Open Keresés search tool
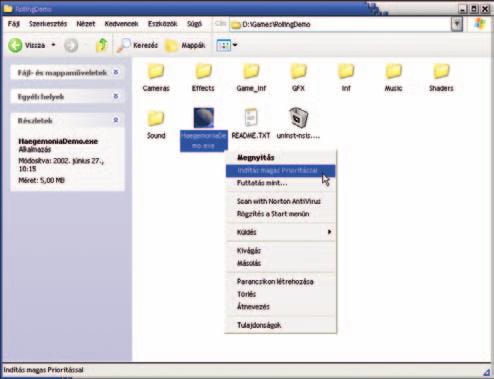 (x=137, y=45)
